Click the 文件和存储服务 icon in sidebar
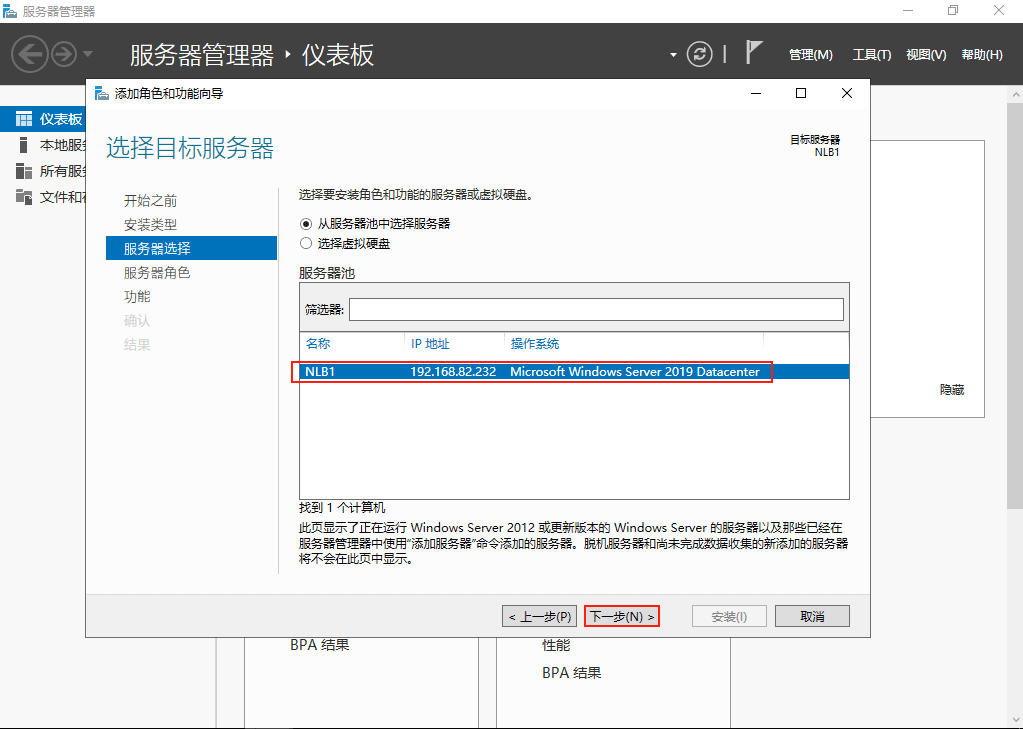This screenshot has width=1023, height=729. click(x=24, y=196)
